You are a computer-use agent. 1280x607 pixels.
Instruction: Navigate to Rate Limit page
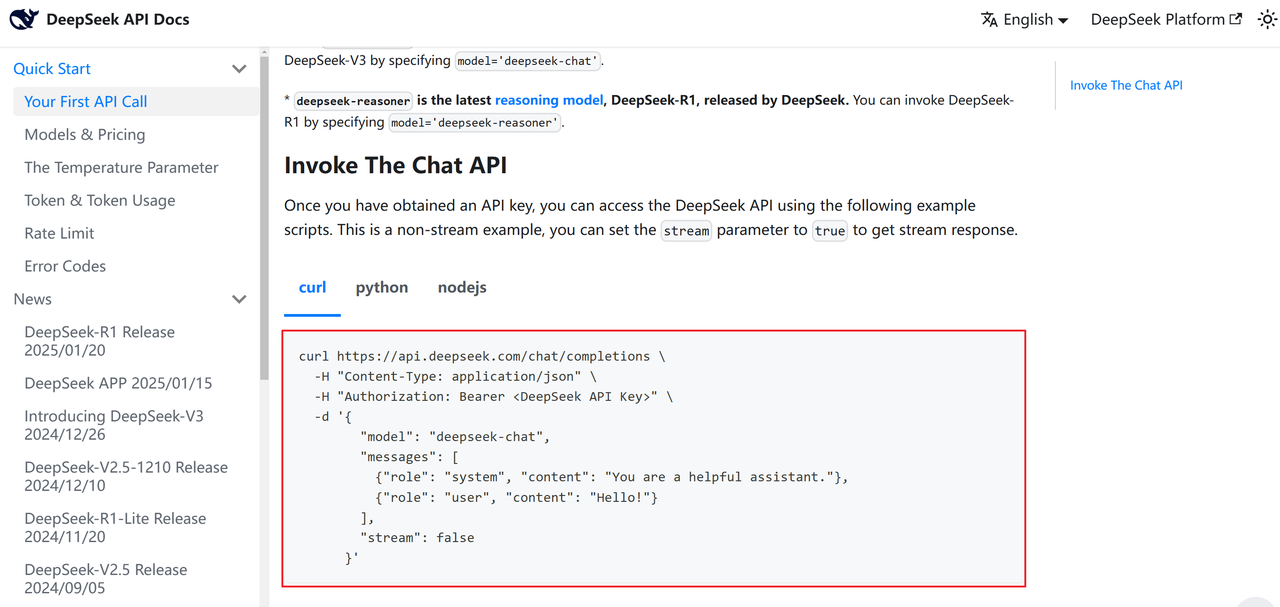[59, 233]
